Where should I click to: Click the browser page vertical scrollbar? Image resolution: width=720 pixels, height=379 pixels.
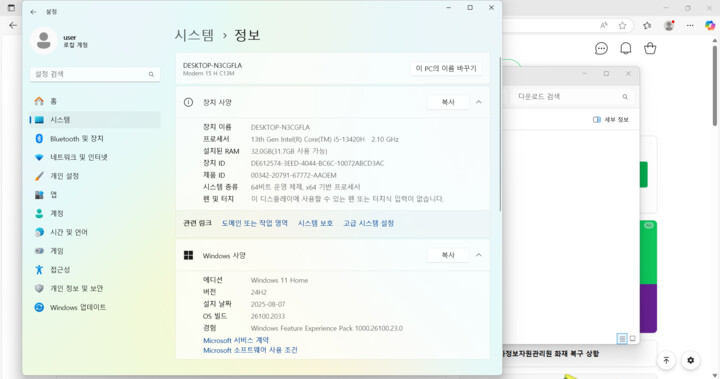tap(715, 85)
